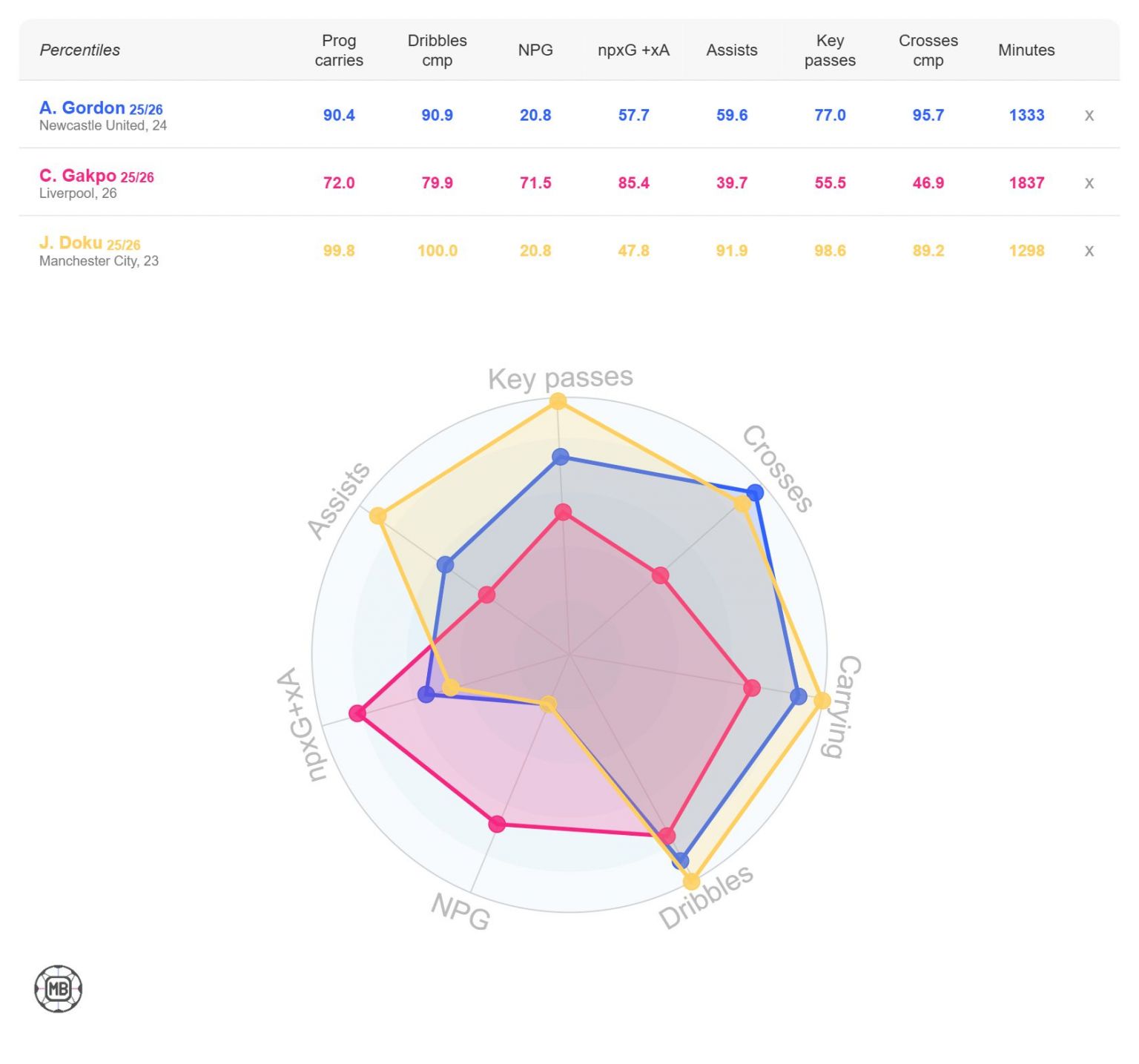Click the MB logo icon

[x=58, y=988]
